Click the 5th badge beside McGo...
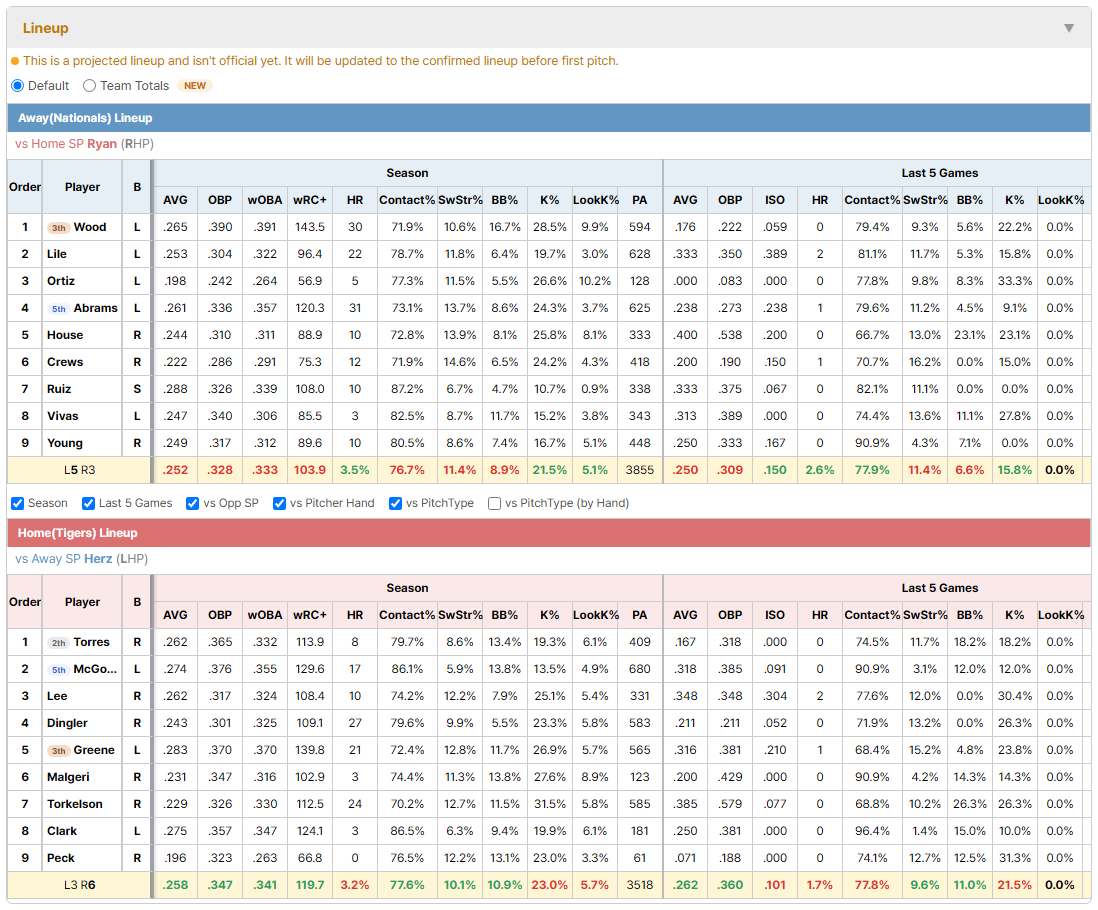 tap(58, 670)
